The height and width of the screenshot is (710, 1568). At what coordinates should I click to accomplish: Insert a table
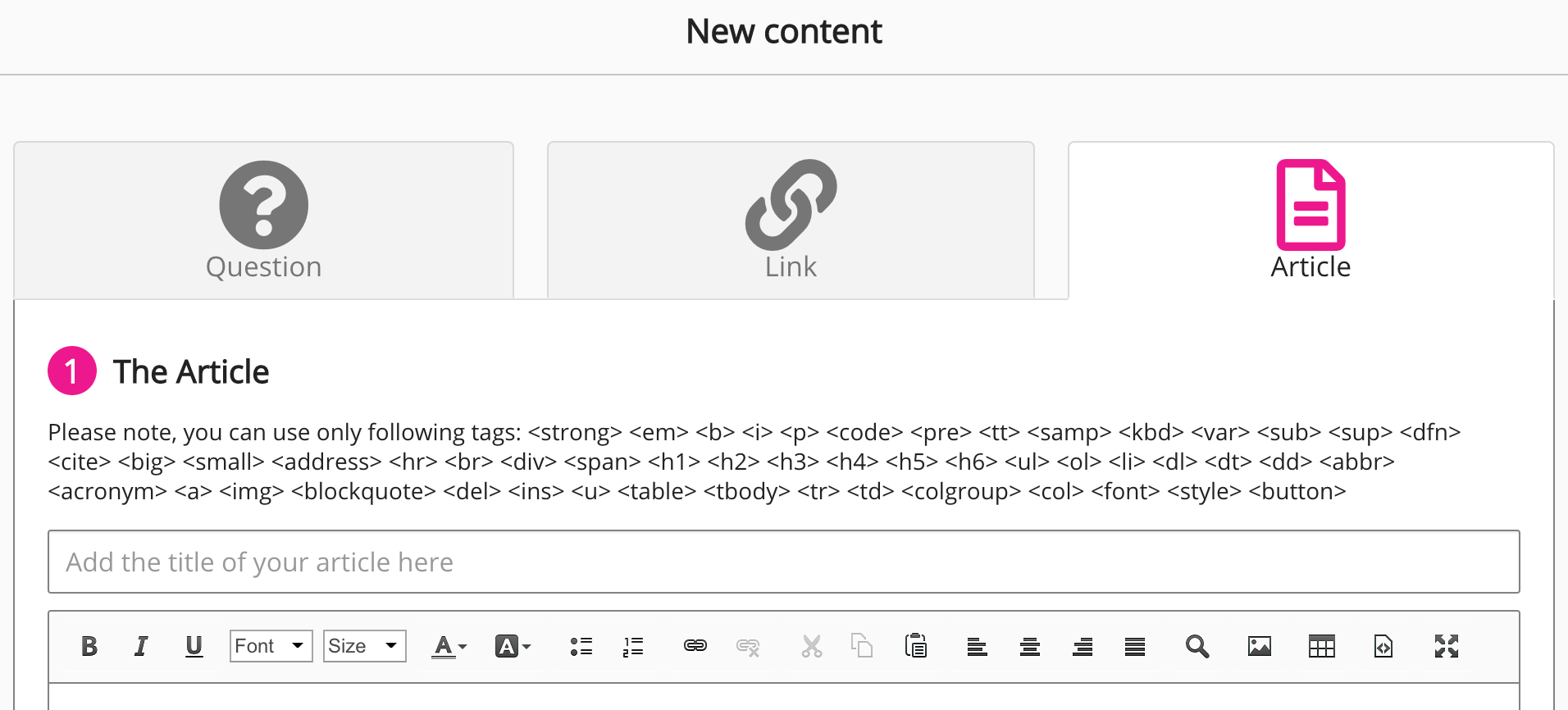click(x=1321, y=646)
